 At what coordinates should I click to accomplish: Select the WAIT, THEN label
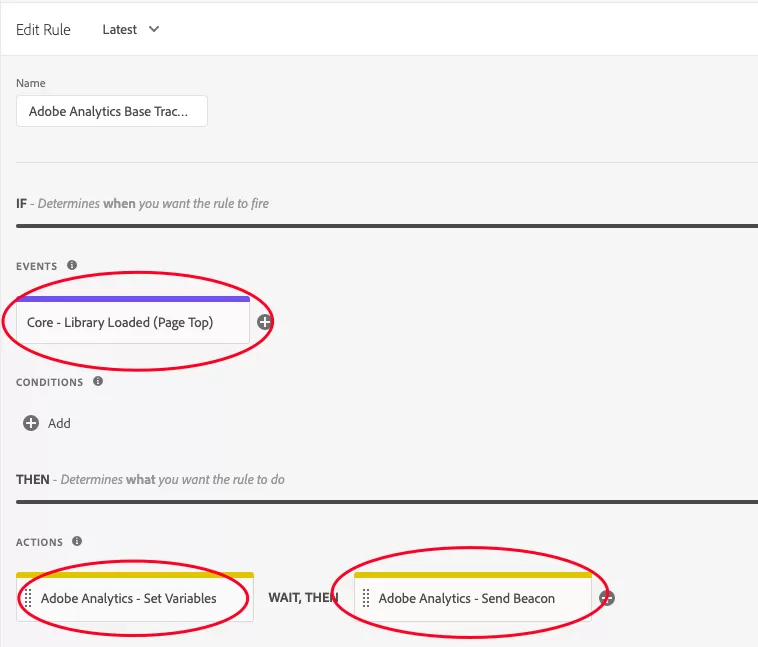pos(304,598)
